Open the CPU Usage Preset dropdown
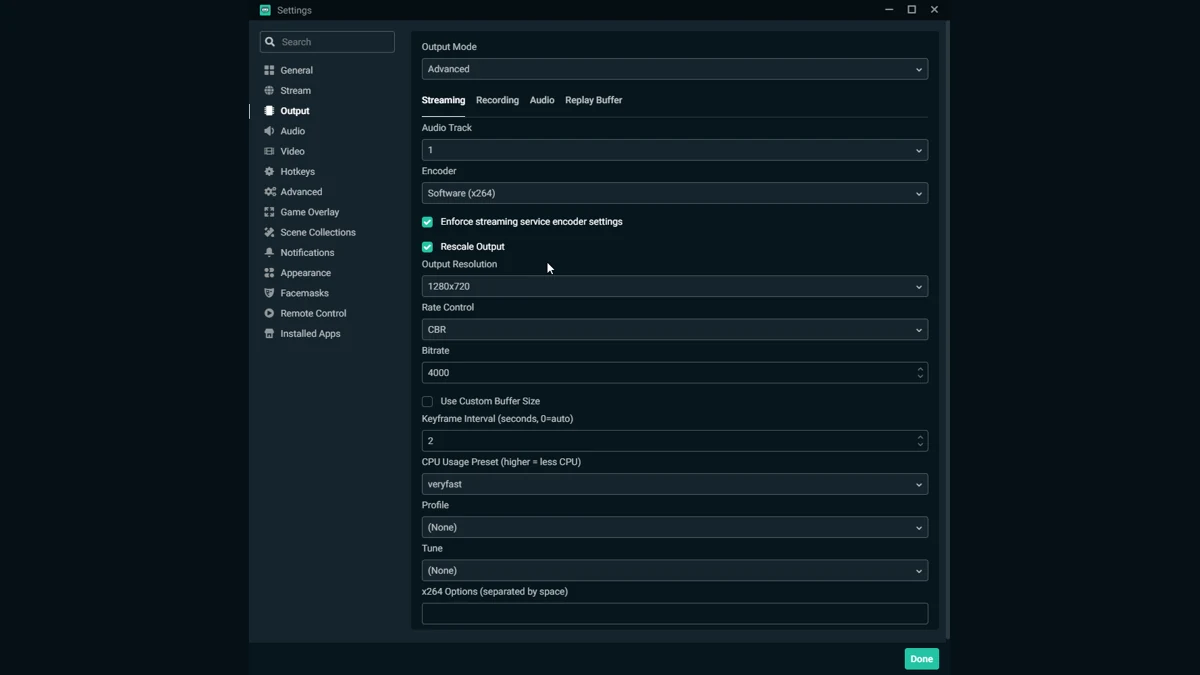This screenshot has height=675, width=1200. (675, 484)
